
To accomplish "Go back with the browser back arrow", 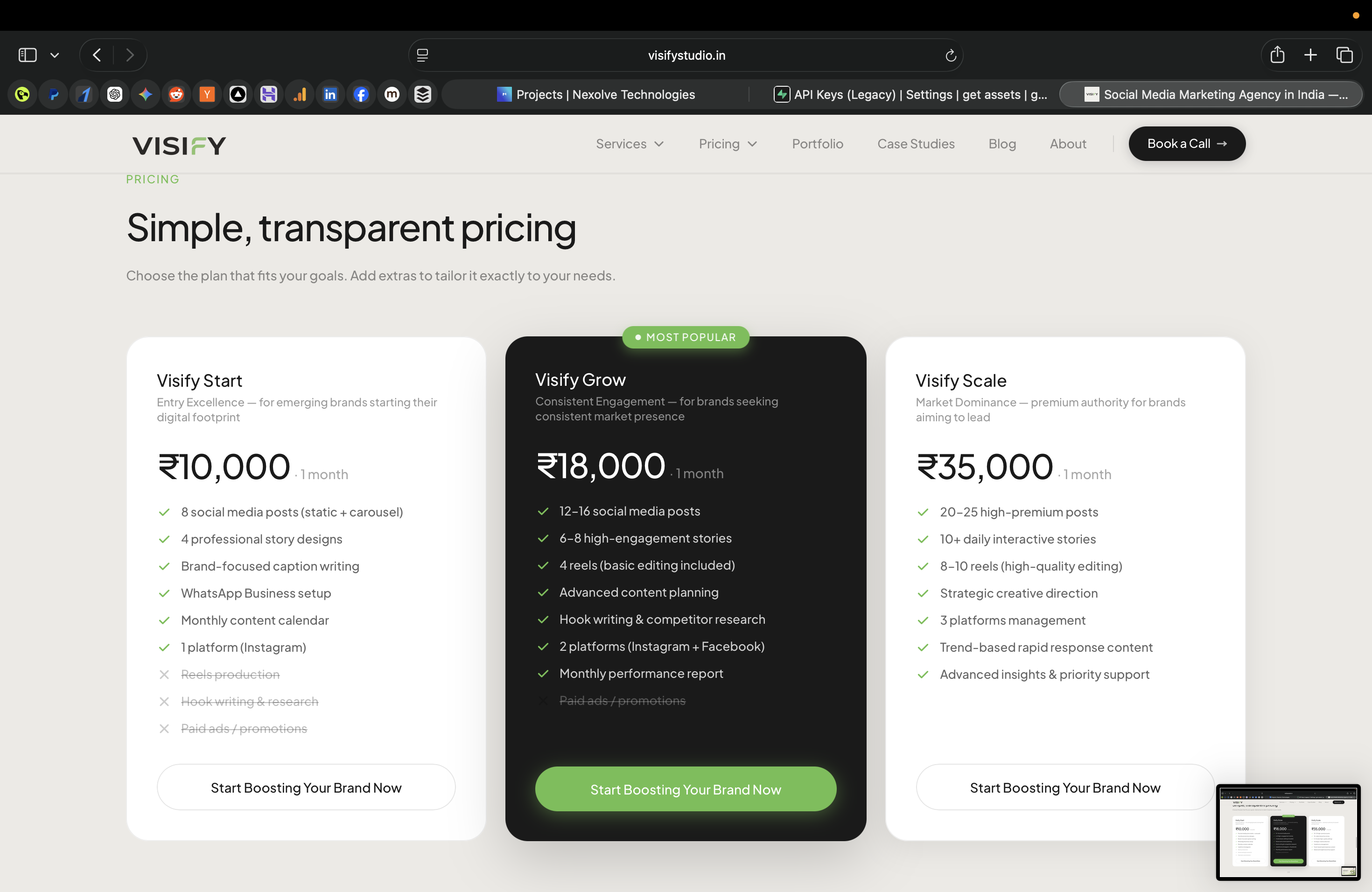I will [x=97, y=56].
